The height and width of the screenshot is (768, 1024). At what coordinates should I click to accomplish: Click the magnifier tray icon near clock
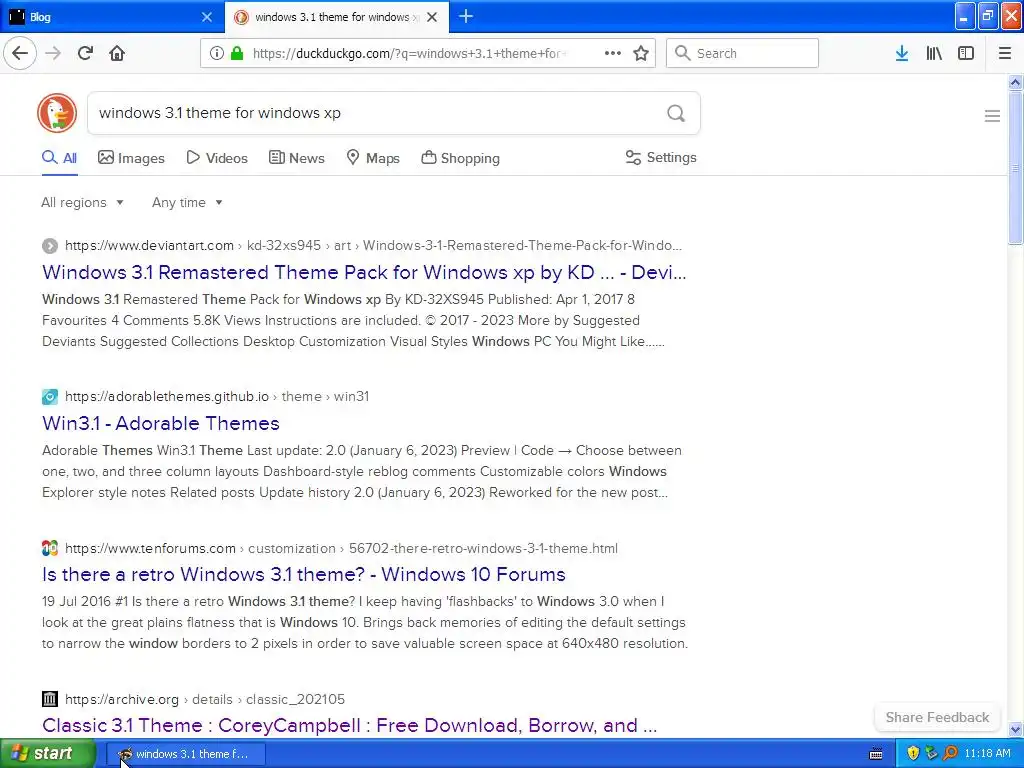point(950,754)
